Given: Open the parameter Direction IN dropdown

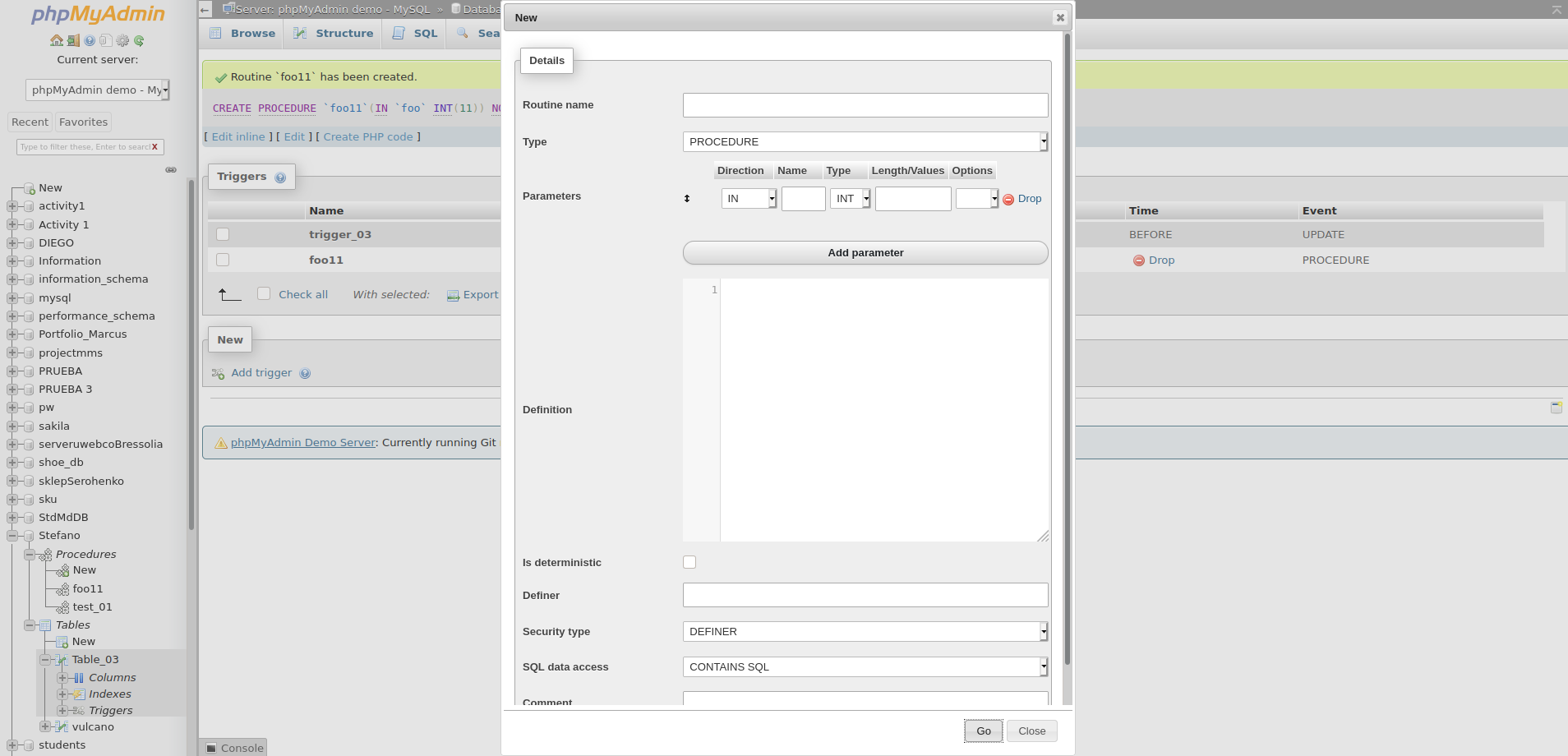Looking at the screenshot, I should point(749,198).
